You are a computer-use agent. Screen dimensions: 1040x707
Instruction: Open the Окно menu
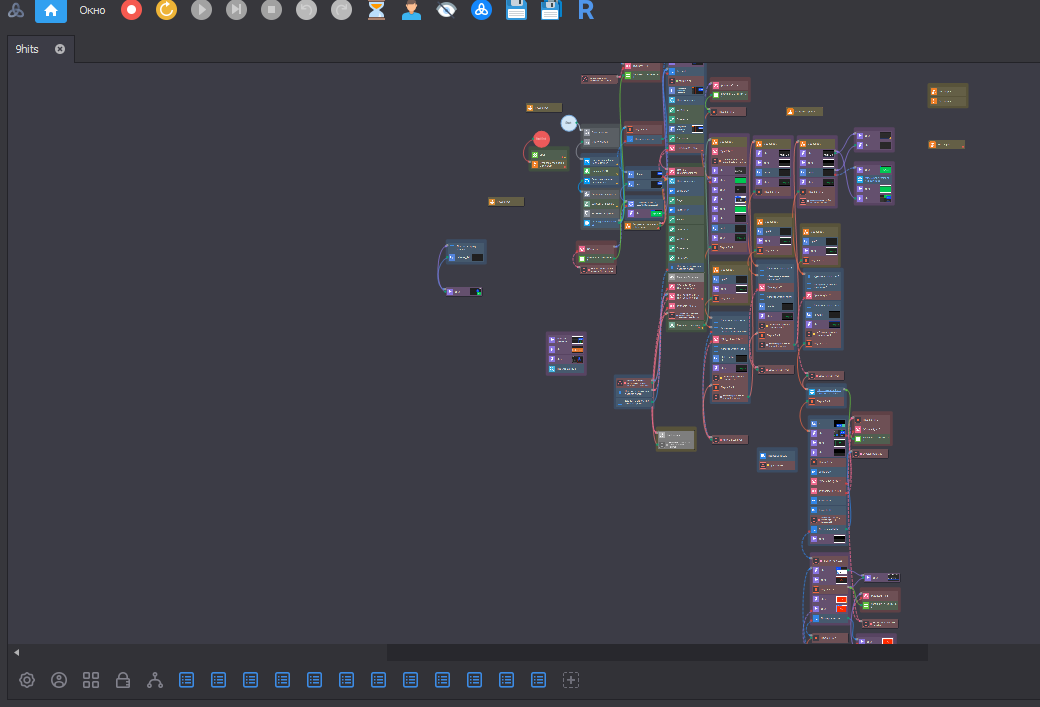click(92, 11)
